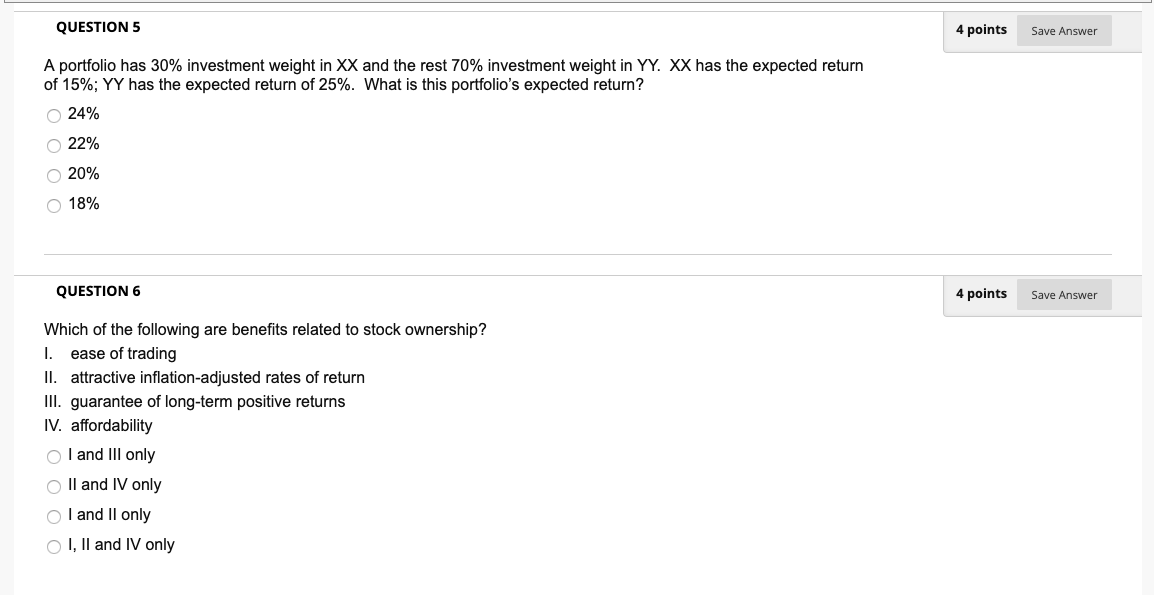Viewport: 1154px width, 595px height.
Task: Click the '4 points' label beside Question 6
Action: (980, 294)
